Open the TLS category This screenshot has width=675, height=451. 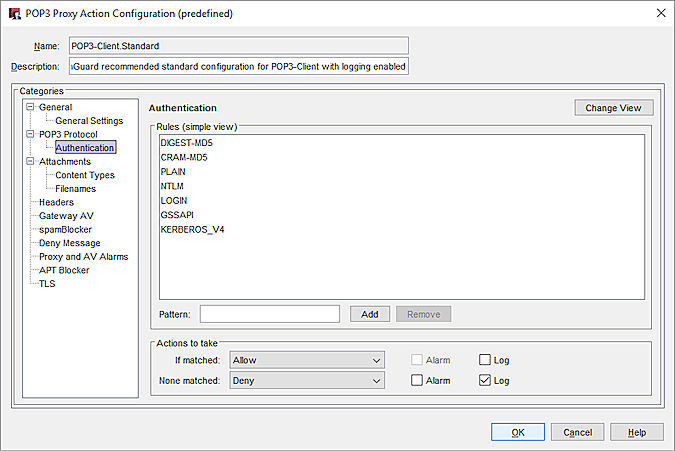(x=47, y=284)
